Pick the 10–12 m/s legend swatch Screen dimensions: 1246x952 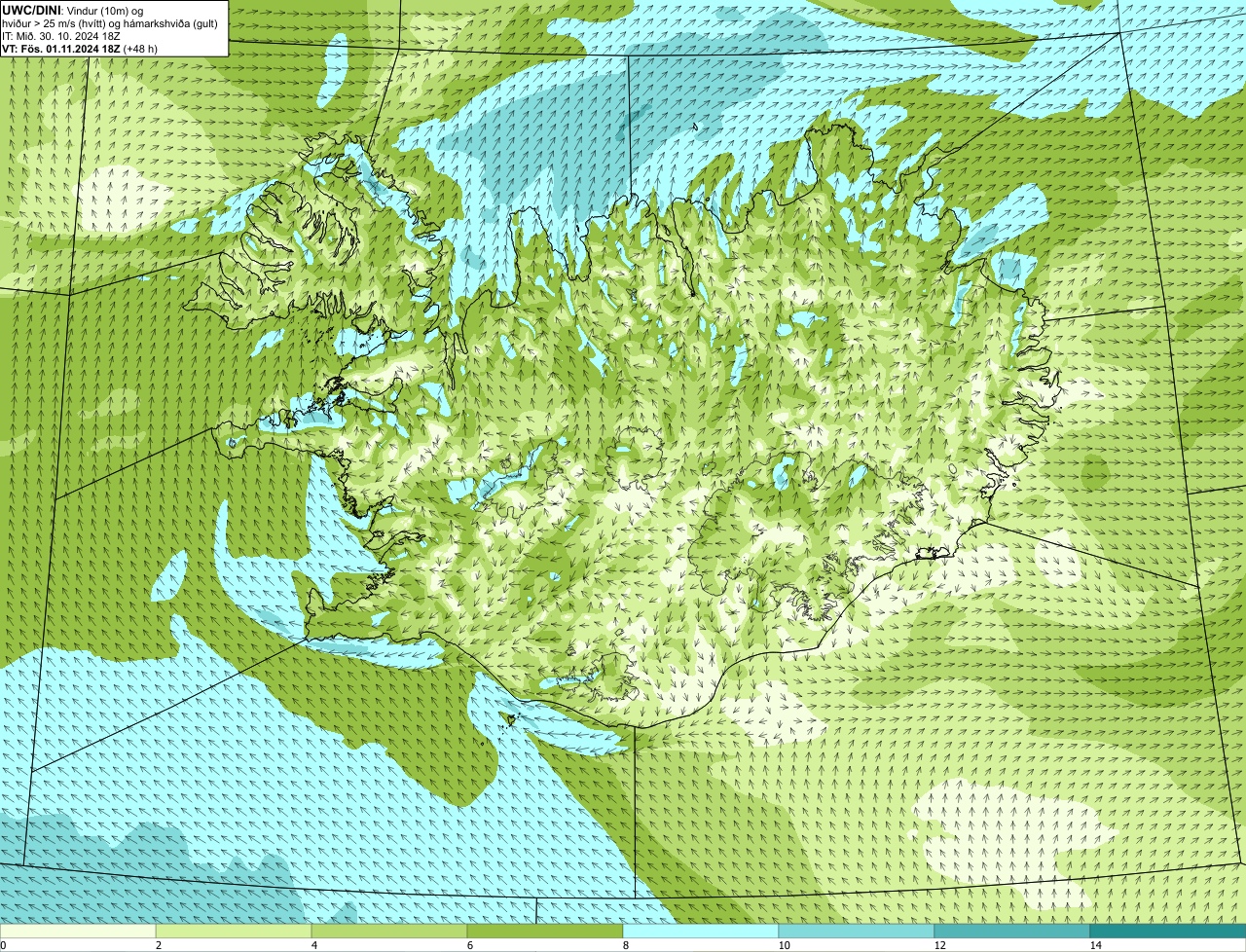point(857,932)
